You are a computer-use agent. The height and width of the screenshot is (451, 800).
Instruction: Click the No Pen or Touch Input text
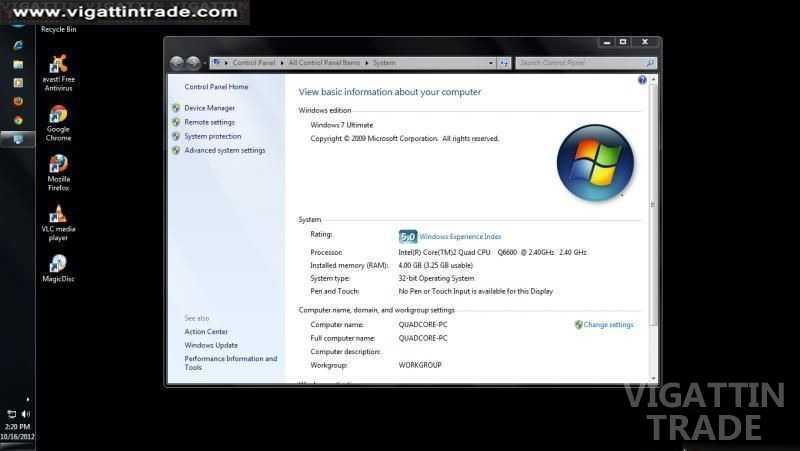tap(476, 291)
